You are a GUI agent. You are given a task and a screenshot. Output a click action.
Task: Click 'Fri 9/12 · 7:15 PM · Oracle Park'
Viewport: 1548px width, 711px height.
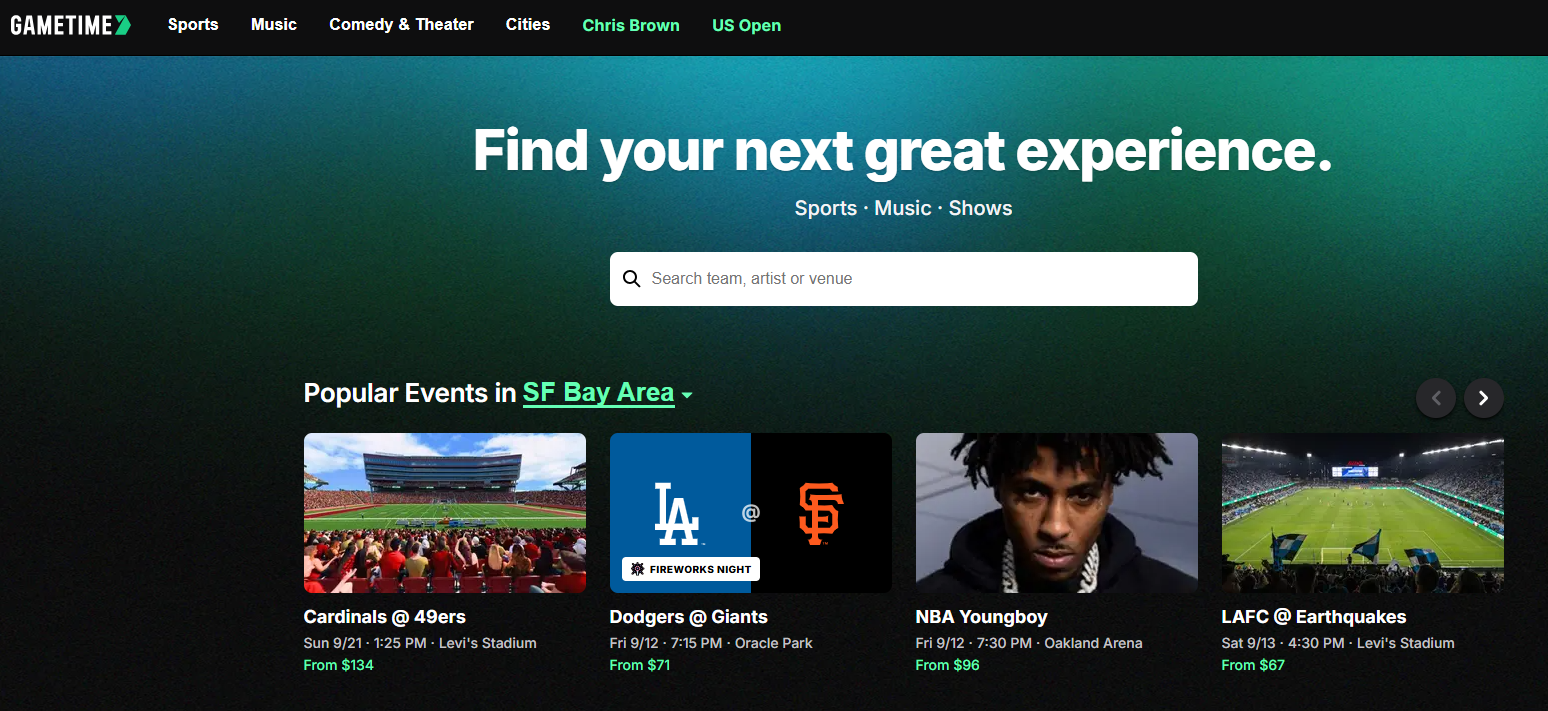(x=711, y=643)
